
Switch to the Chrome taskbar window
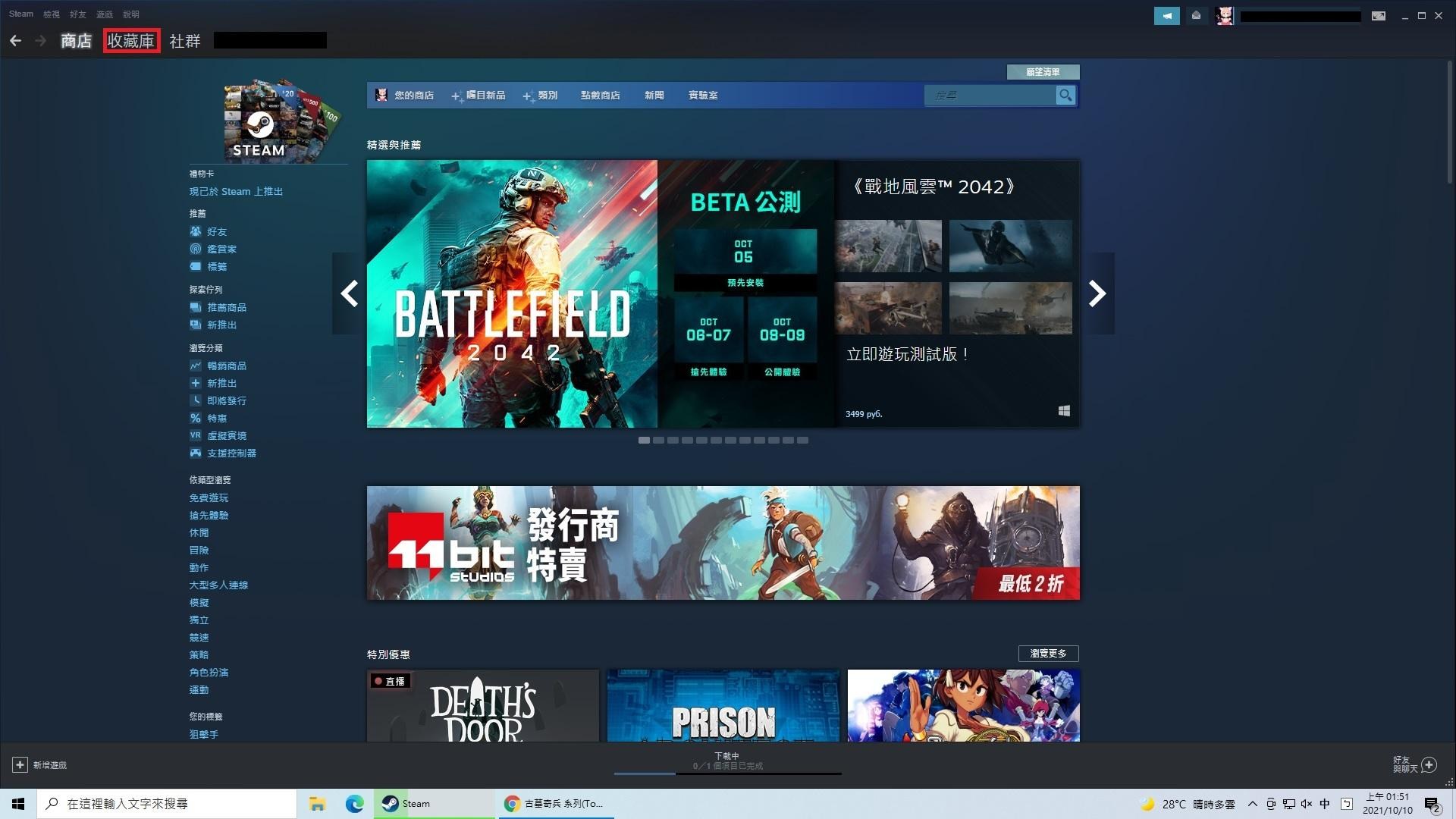point(556,804)
